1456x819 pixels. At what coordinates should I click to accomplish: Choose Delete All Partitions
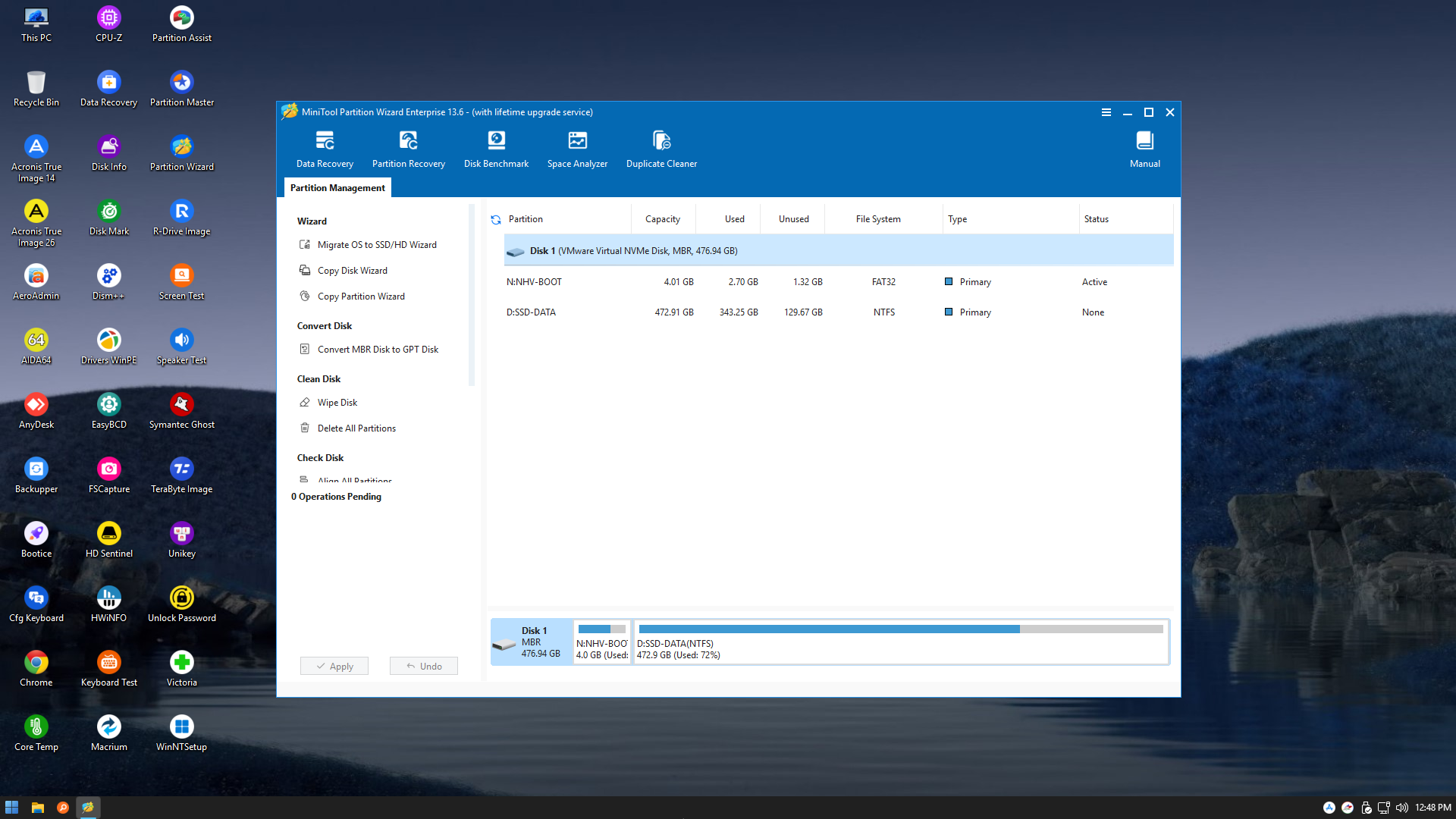(348, 428)
